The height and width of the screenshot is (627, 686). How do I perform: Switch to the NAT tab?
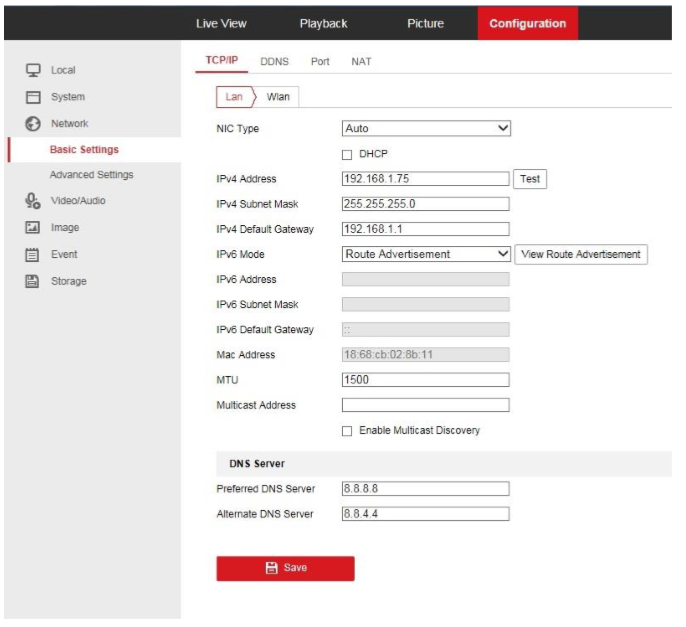[361, 62]
